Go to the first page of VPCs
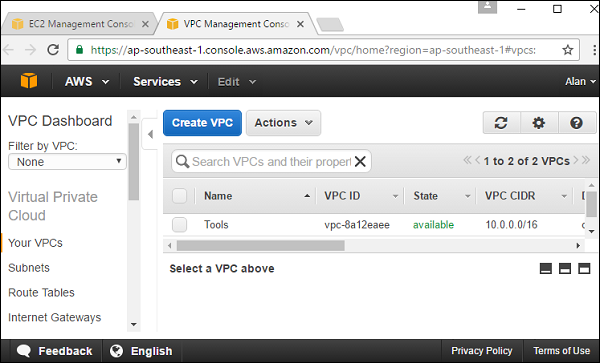Viewport: 600px width, 363px height. pos(467,160)
